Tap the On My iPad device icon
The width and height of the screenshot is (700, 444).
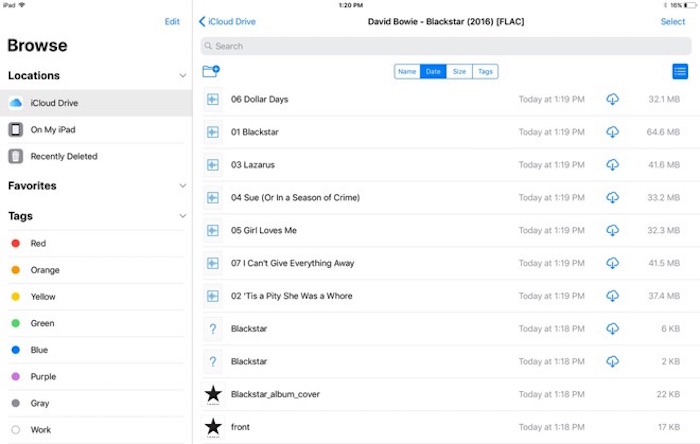click(x=16, y=129)
